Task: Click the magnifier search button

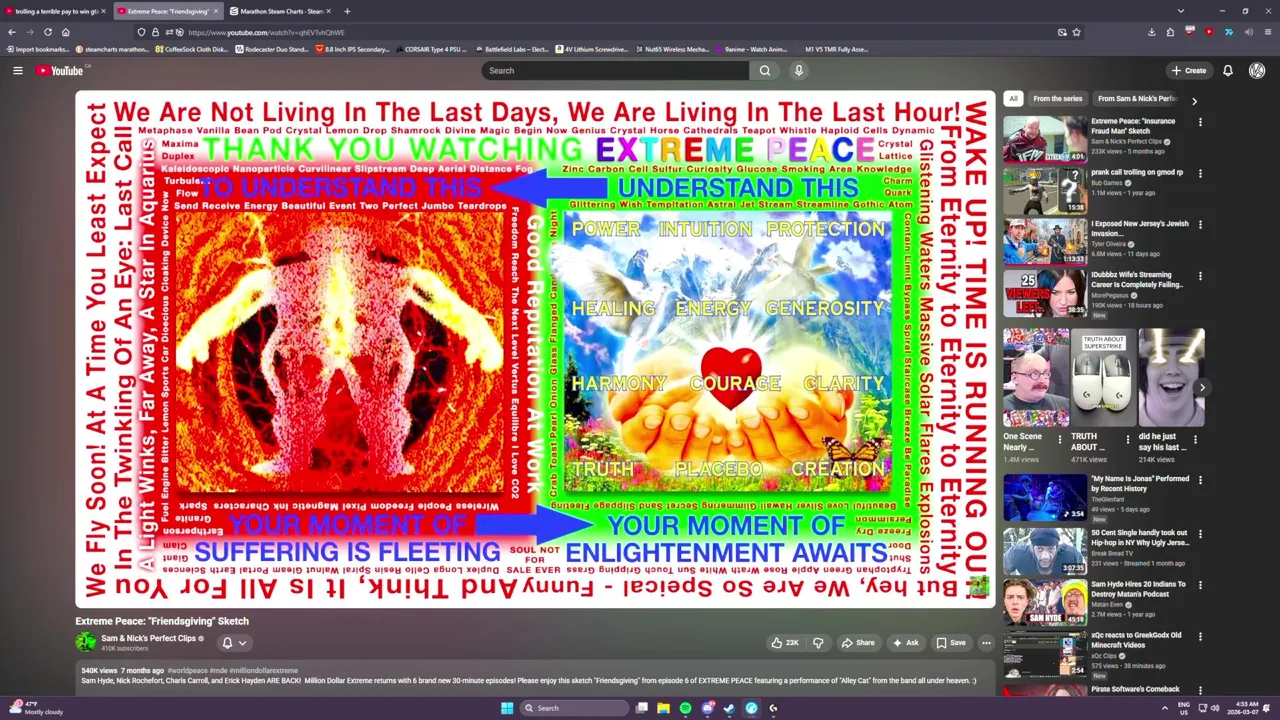Action: coord(765,70)
